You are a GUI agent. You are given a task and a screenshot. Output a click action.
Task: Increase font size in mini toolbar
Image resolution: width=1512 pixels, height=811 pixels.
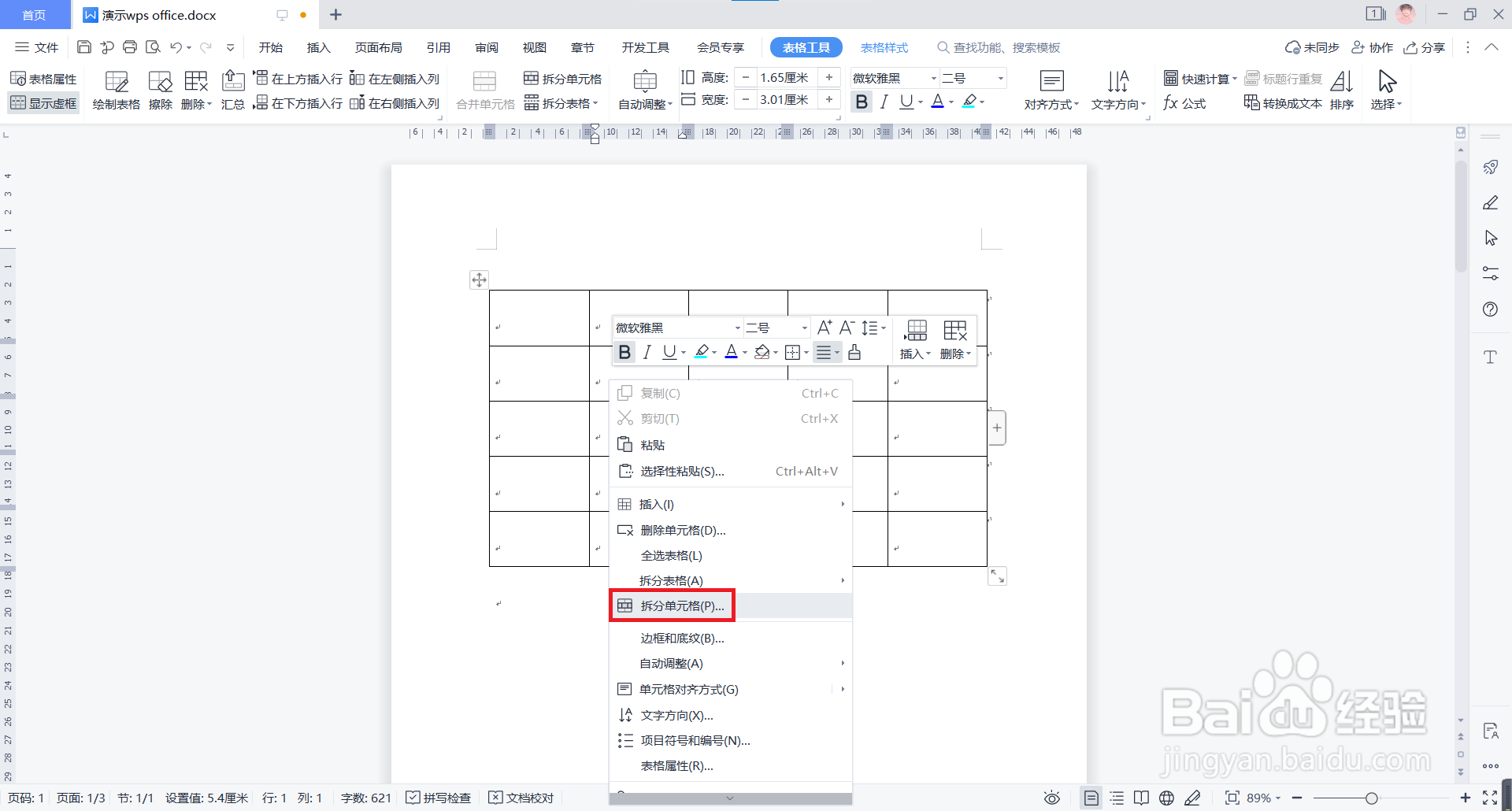point(825,328)
